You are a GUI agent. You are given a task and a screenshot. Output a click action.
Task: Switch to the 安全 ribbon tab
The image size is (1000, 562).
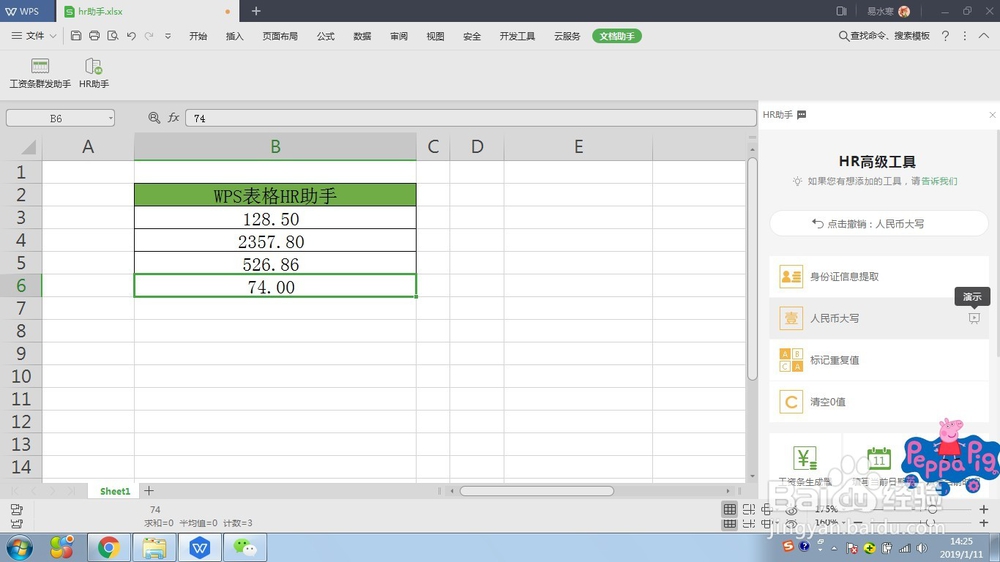pos(472,36)
